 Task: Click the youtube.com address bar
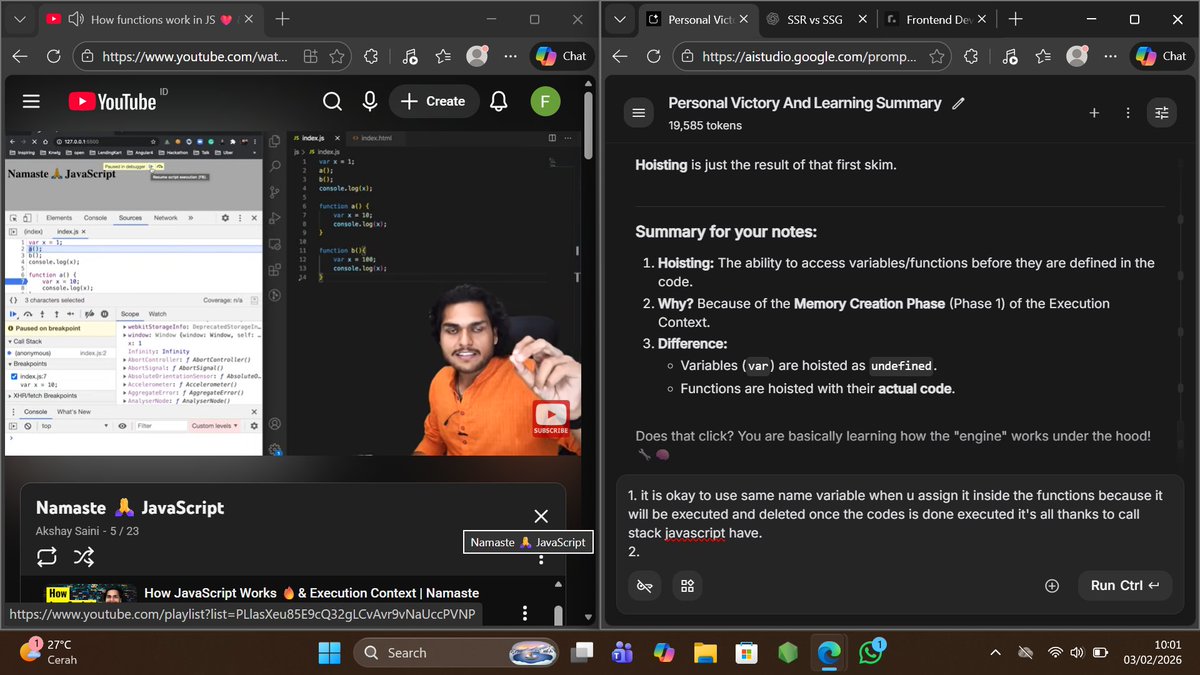196,57
